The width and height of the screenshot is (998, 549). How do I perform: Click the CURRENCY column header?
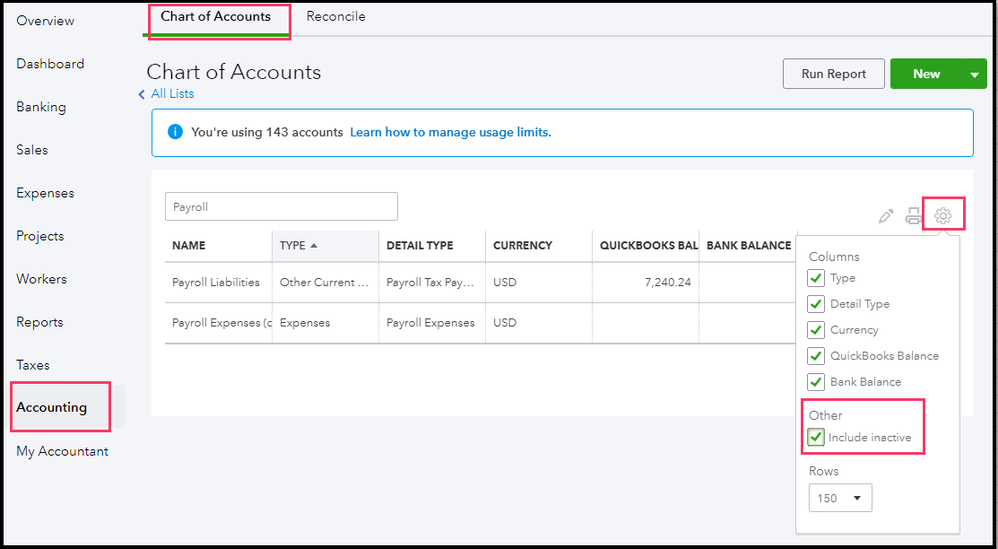(538, 246)
